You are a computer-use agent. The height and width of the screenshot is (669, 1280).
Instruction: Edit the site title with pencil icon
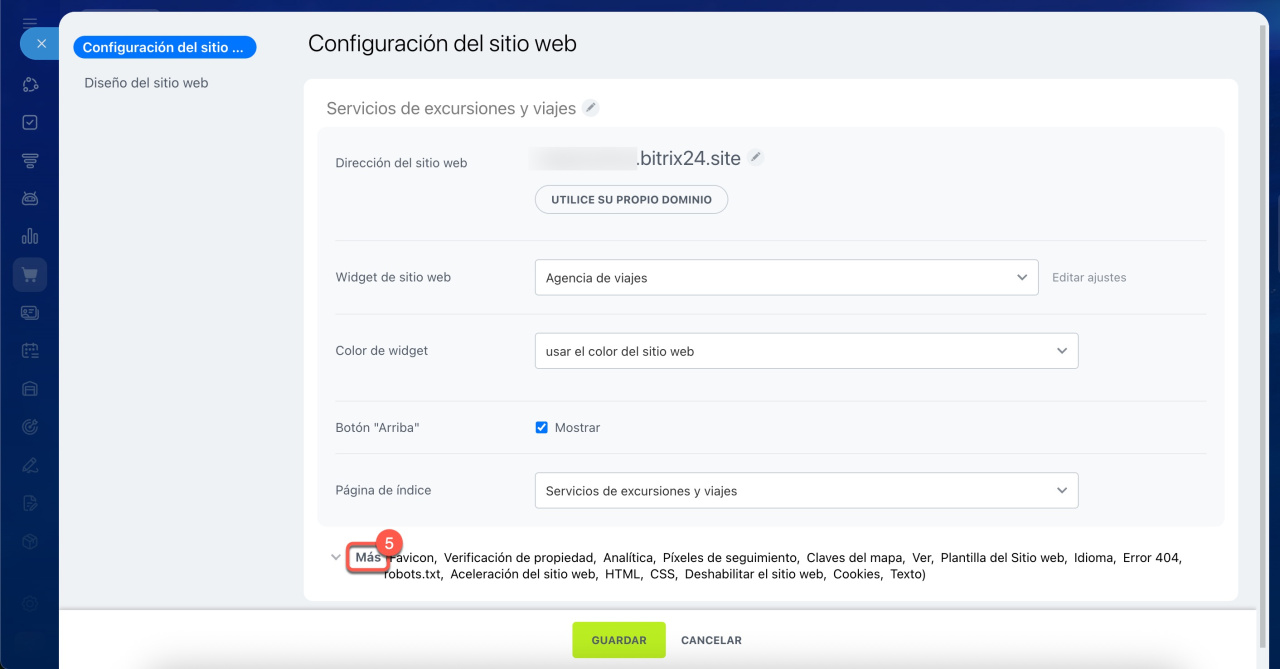tap(591, 108)
